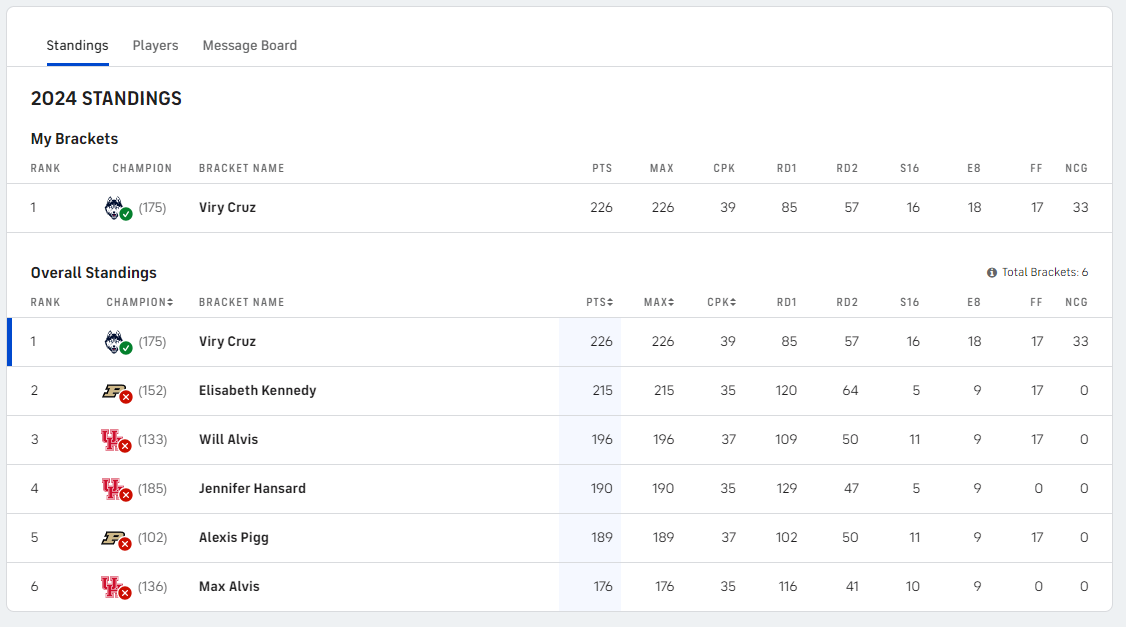
Task: Click the Total Brackets info icon
Action: tap(992, 272)
